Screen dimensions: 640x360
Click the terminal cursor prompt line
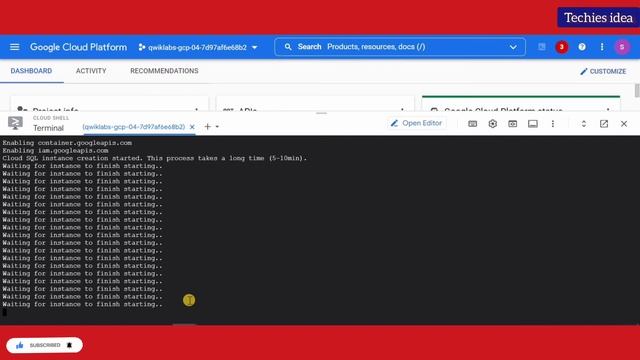(x=4, y=312)
